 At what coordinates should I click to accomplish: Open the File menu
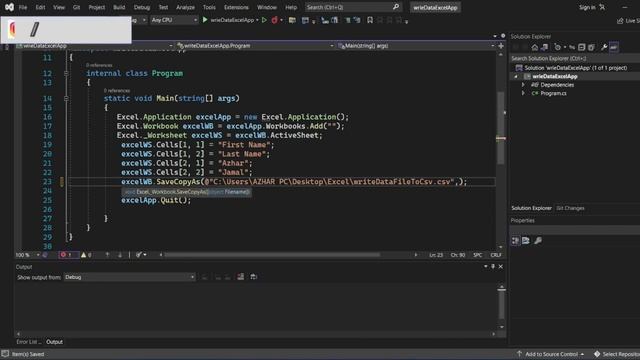pyautogui.click(x=23, y=7)
